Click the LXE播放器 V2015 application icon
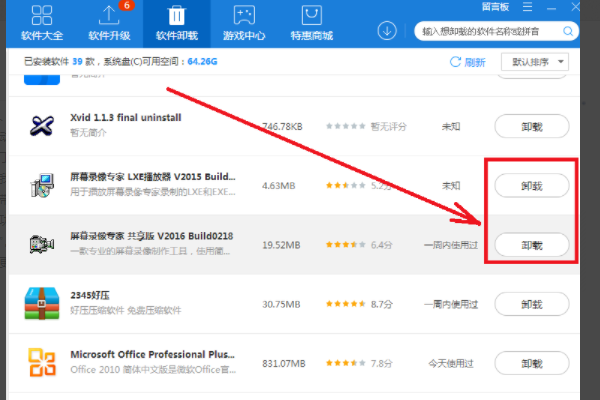This screenshot has height=400, width=600. coord(42,185)
